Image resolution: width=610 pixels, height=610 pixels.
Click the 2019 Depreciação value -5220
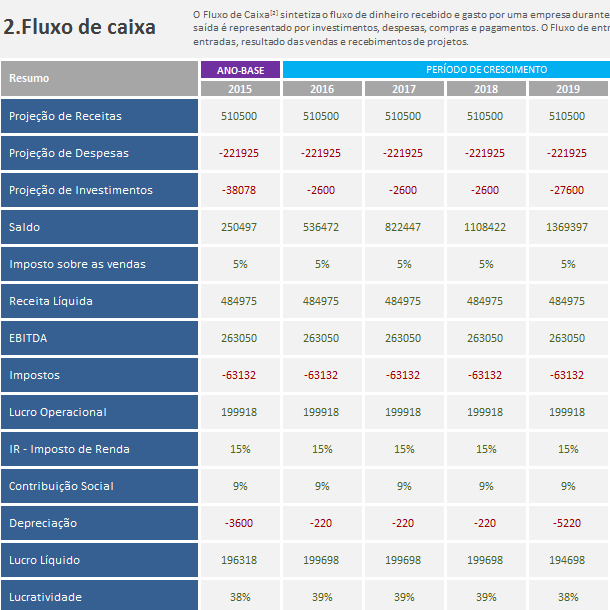tap(568, 523)
